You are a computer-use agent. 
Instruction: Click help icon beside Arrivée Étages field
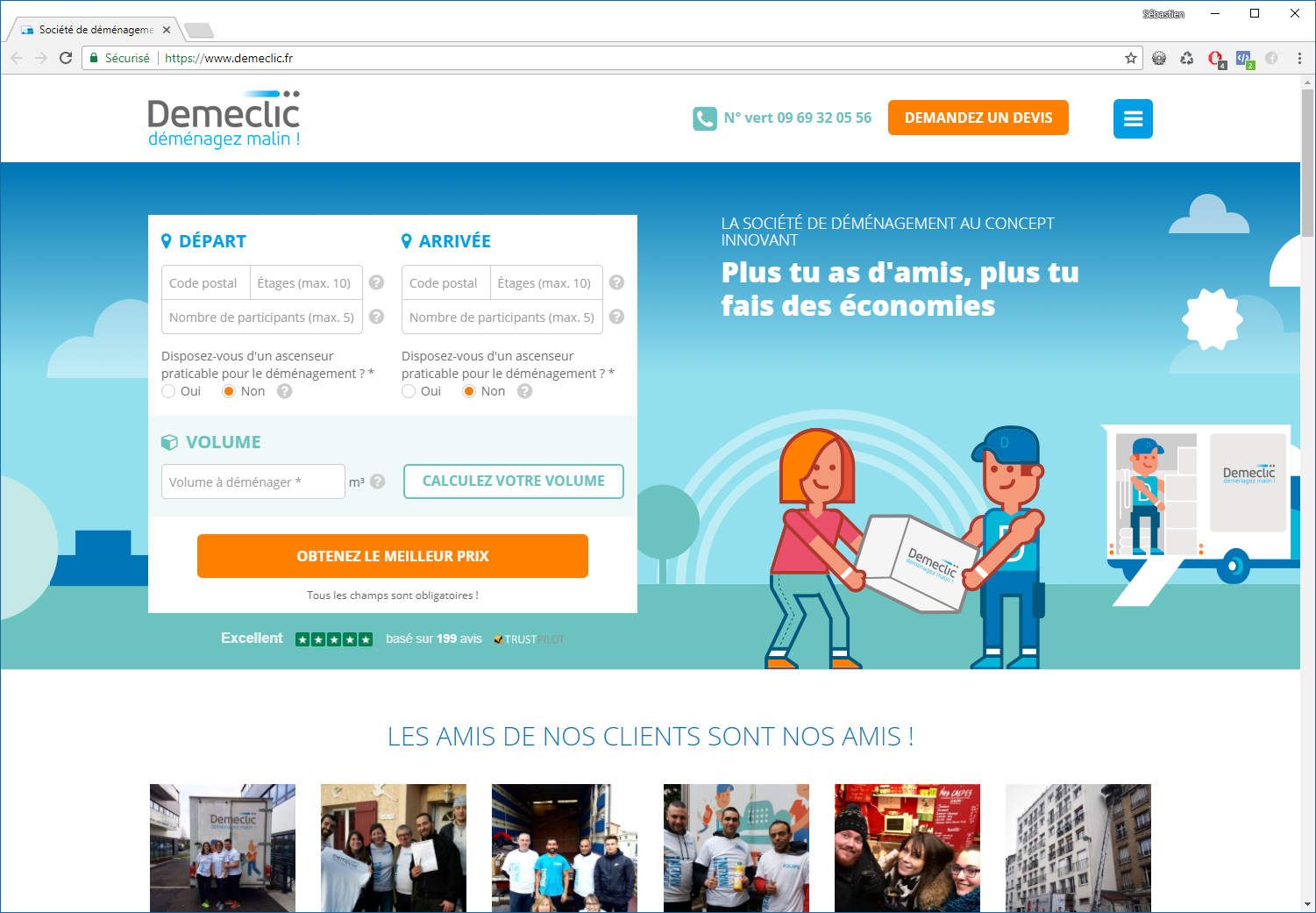[x=616, y=282]
